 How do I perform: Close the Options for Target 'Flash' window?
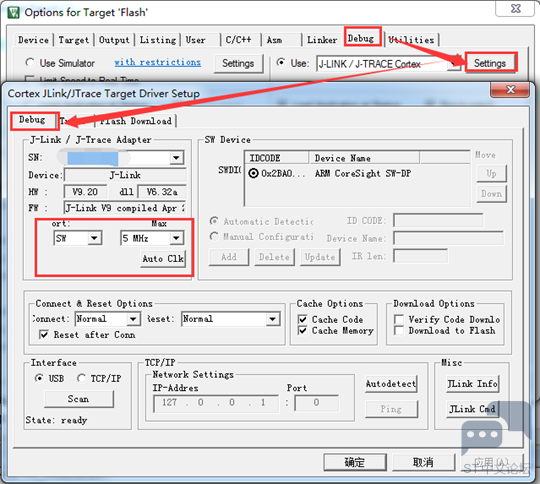tap(515, 8)
